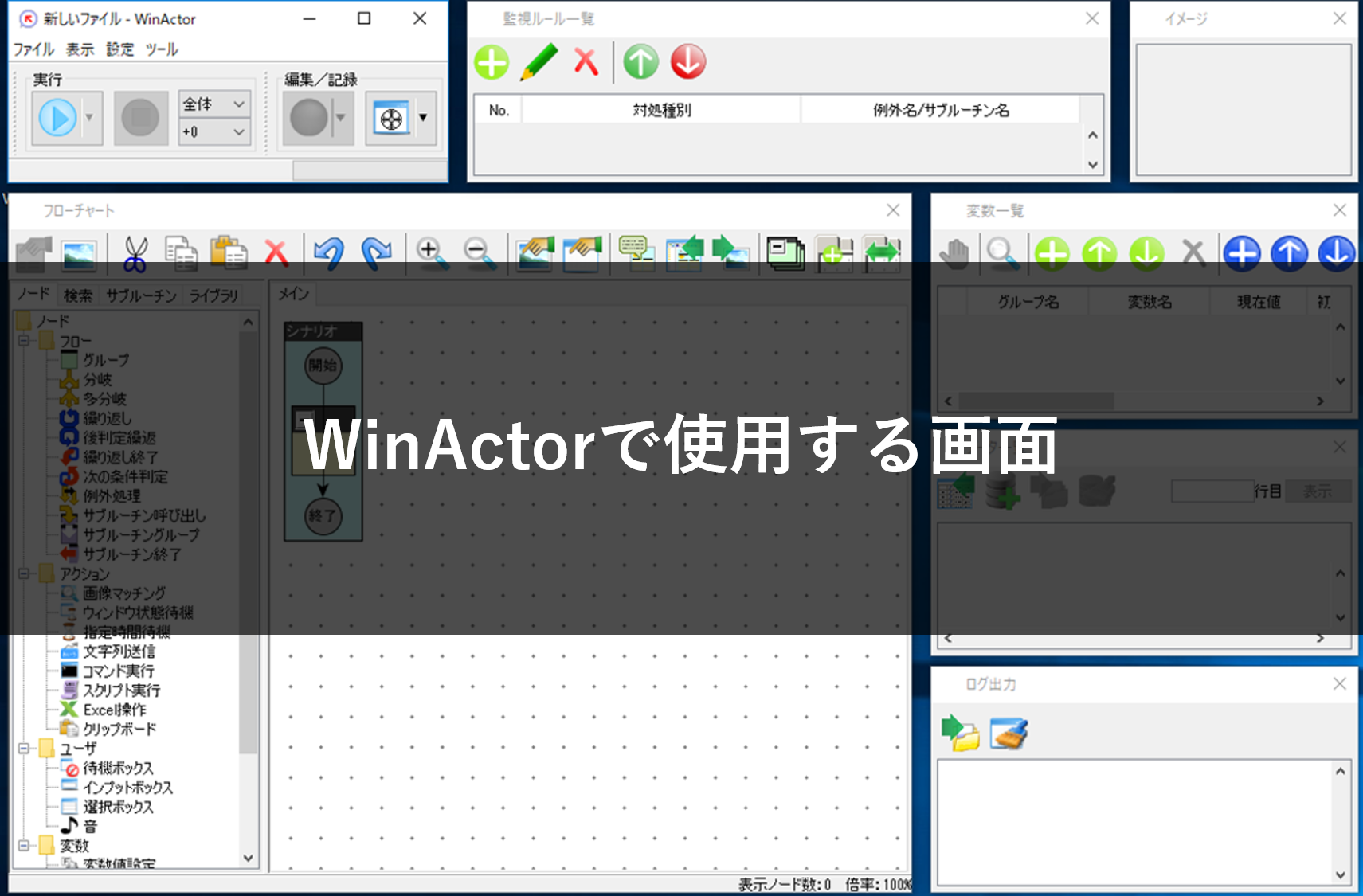Click the green up arrow in variable list
The image size is (1363, 896).
(1099, 253)
